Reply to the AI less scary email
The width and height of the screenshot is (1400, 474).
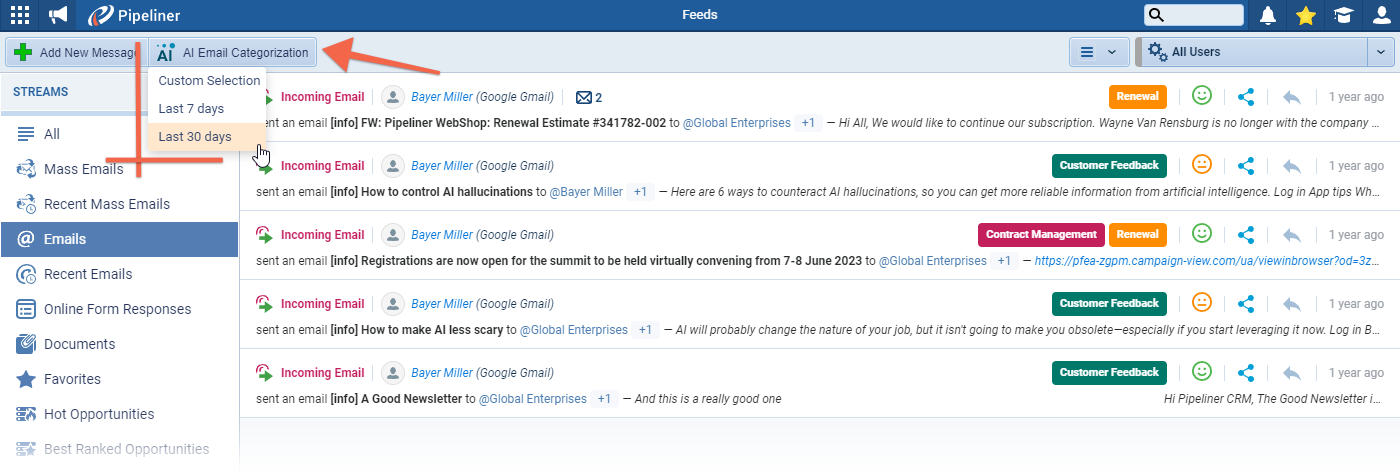coord(1292,303)
